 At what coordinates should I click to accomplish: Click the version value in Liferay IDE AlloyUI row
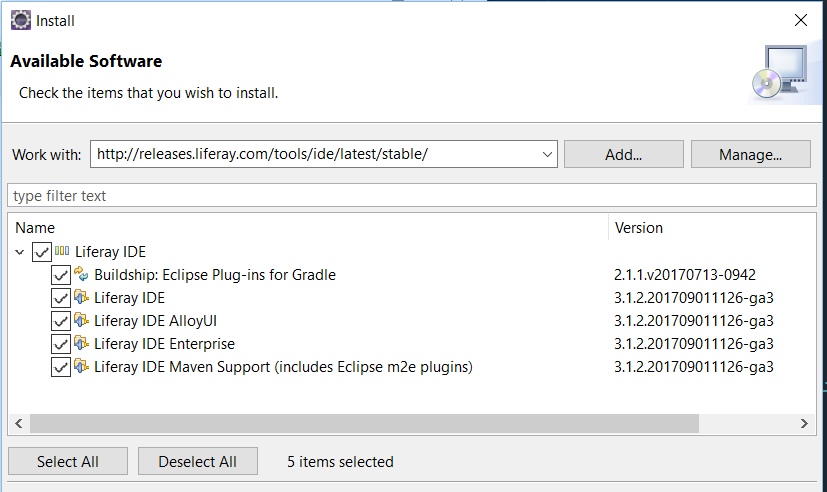(694, 321)
